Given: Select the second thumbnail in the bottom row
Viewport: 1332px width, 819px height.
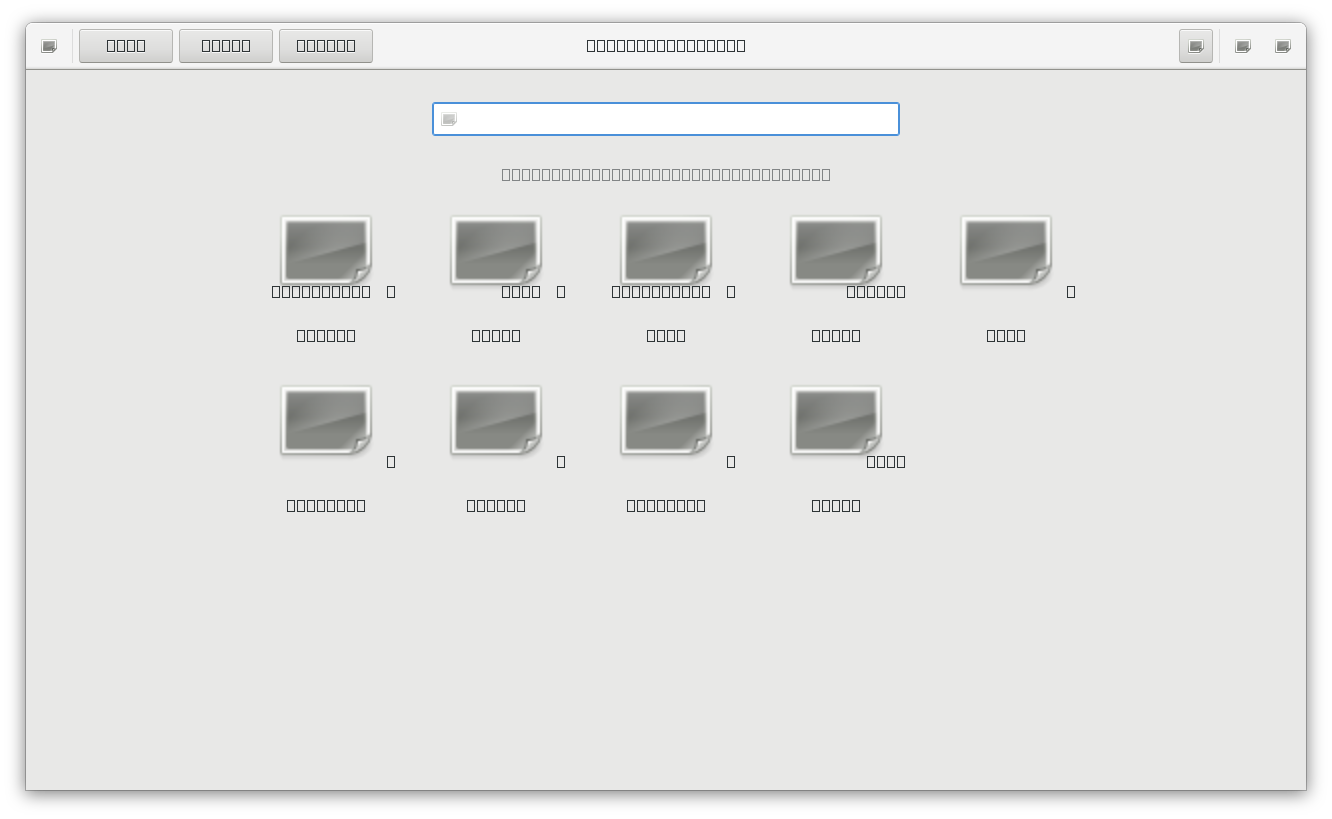Looking at the screenshot, I should [x=496, y=420].
